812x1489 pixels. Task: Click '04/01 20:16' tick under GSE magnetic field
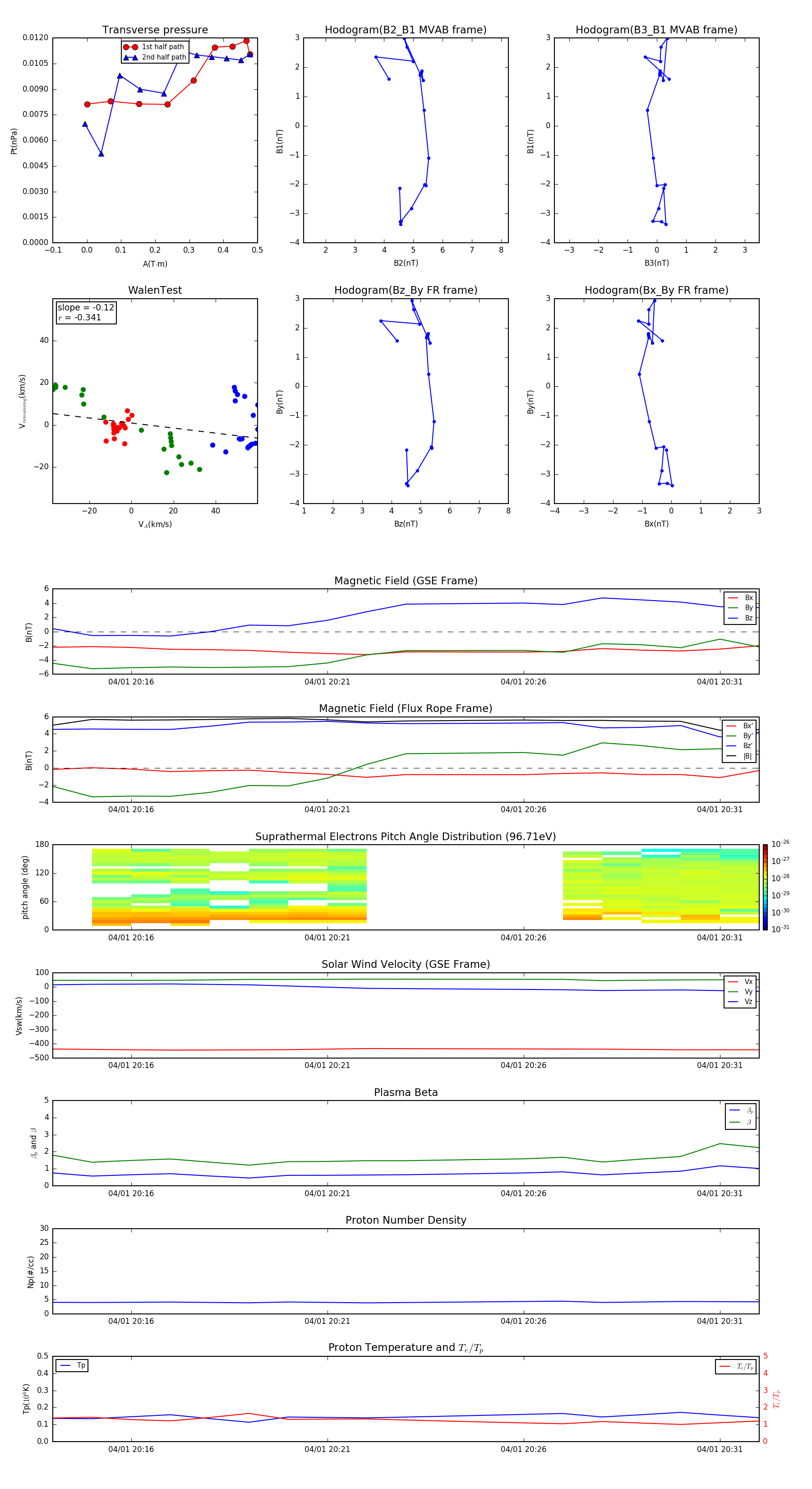coord(131,682)
